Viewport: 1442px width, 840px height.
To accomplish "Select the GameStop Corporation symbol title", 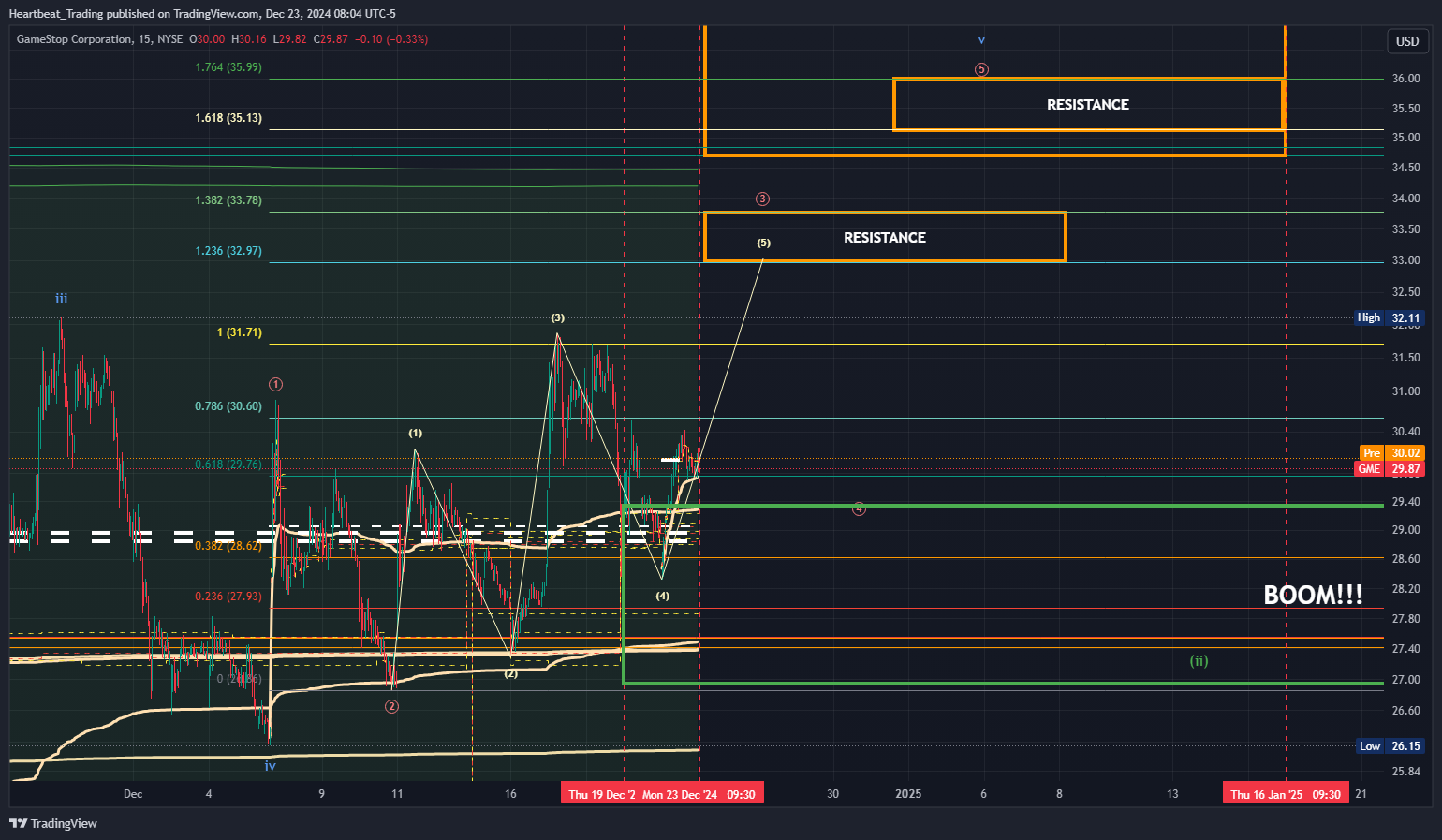I will tap(74, 39).
